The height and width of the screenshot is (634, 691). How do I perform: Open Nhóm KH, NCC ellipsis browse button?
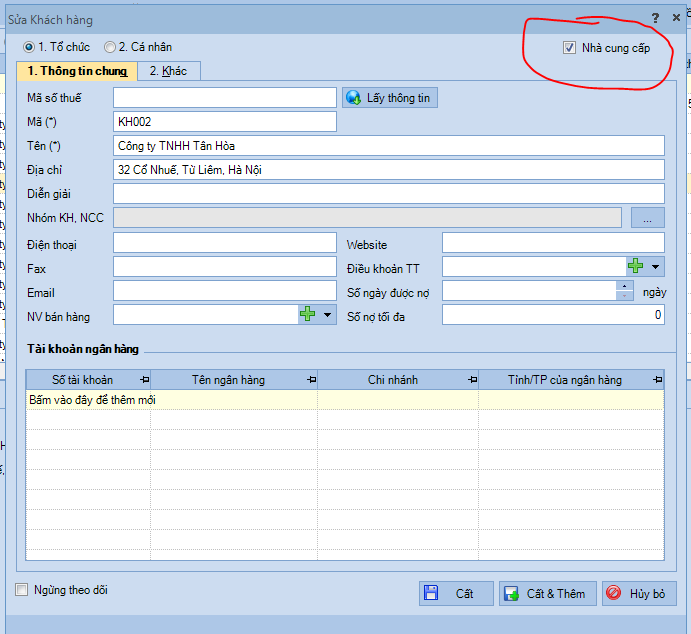coord(647,218)
